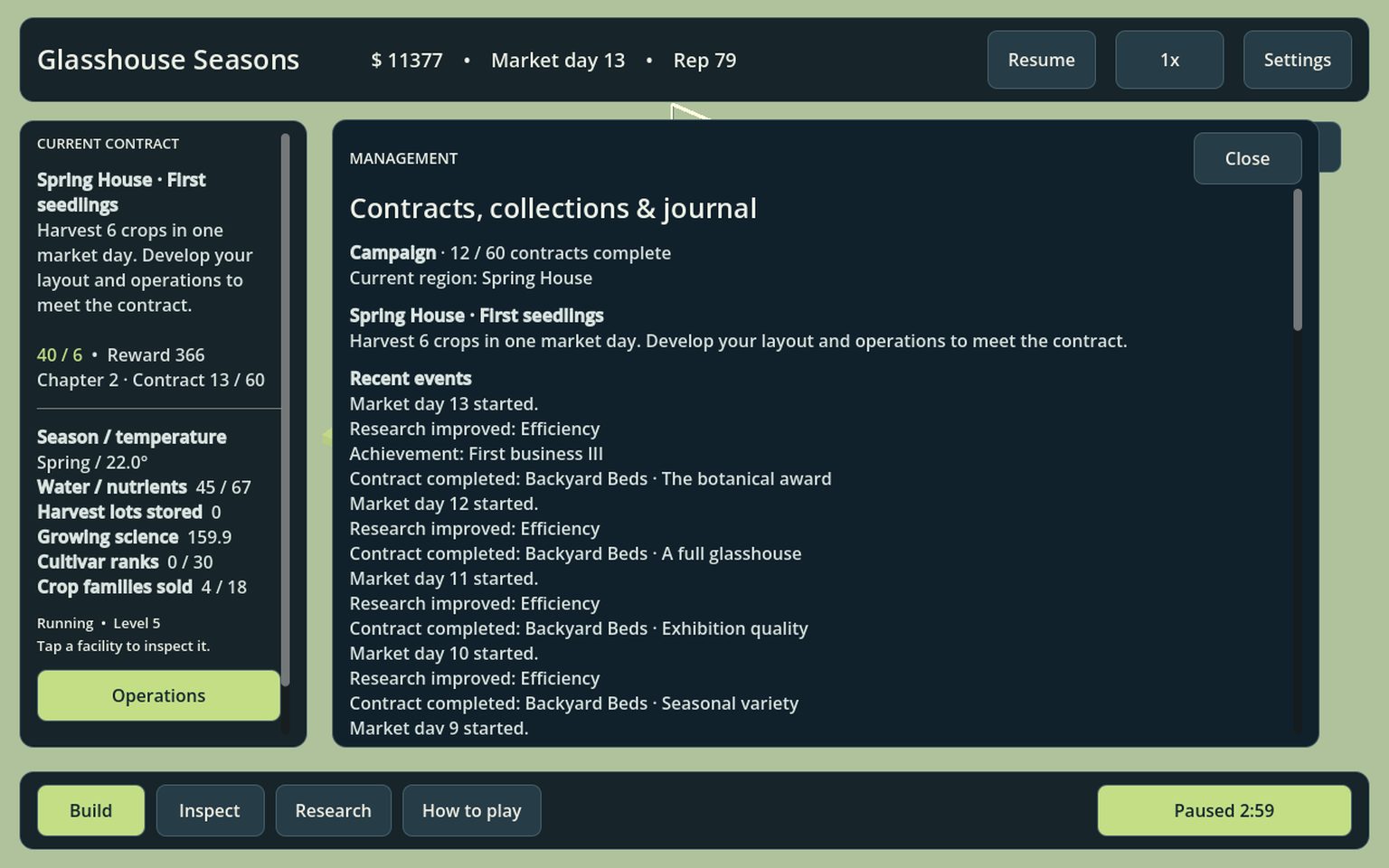1389x868 pixels.
Task: Click the Market day 13 indicator
Action: pyautogui.click(x=558, y=61)
